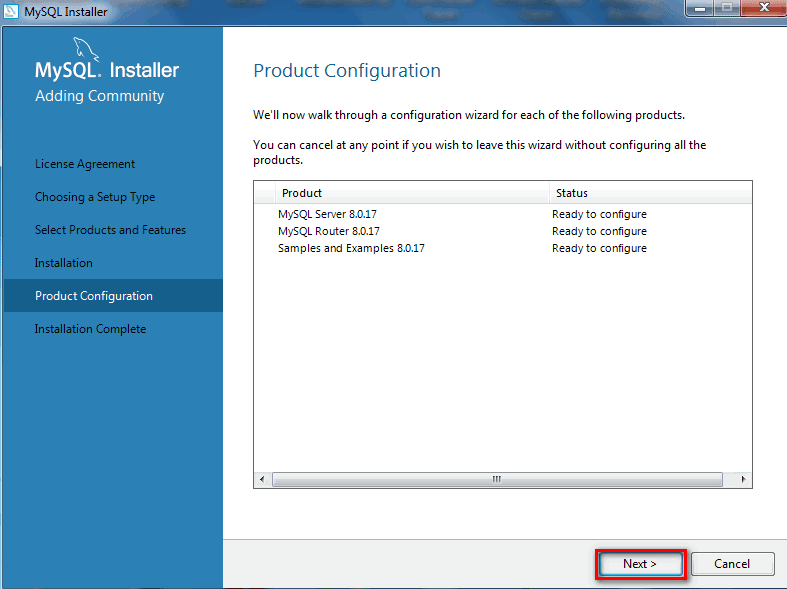Select the Samples and Examples 8.0.17 row
Image resolution: width=787 pixels, height=589 pixels.
pos(502,248)
